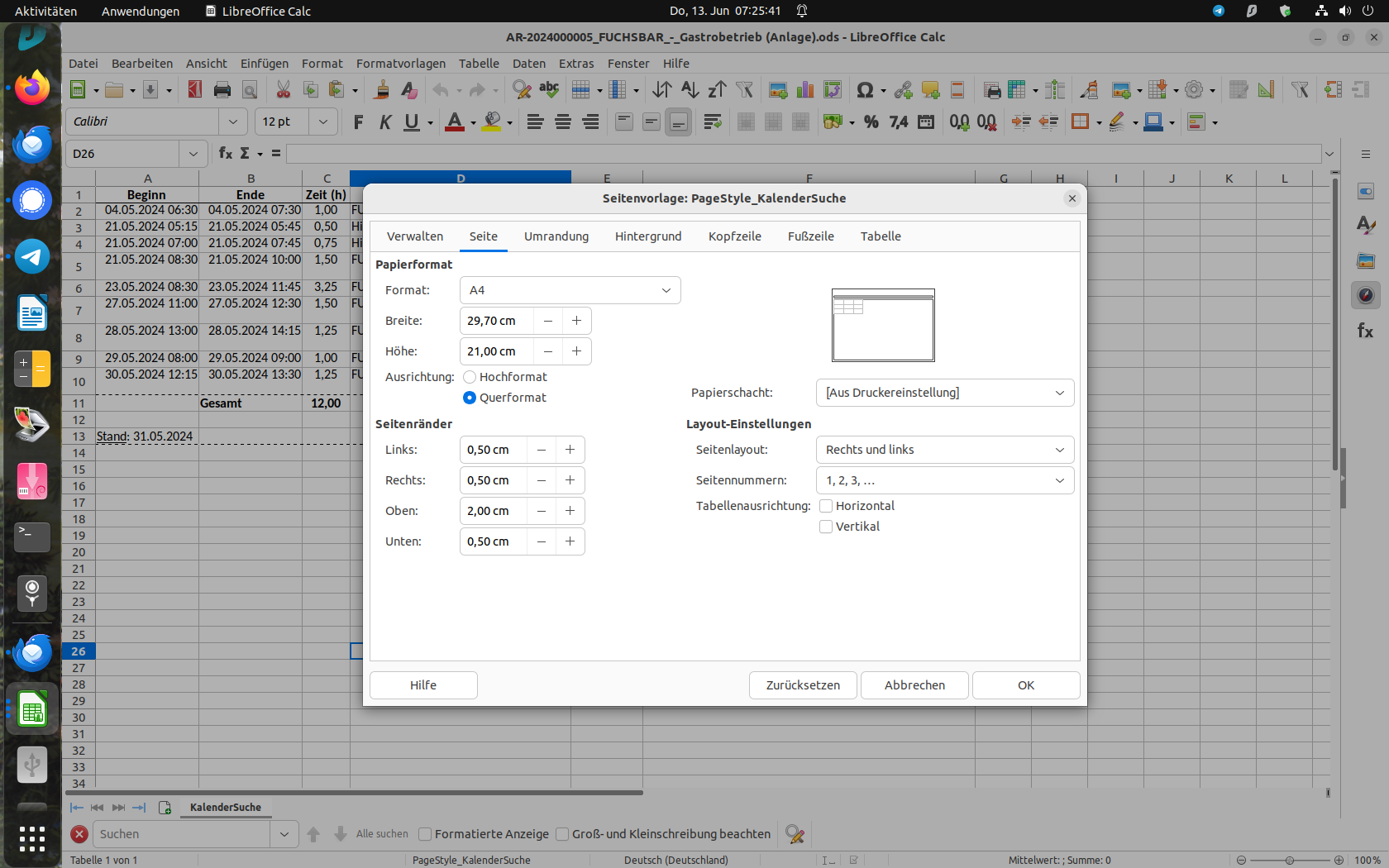This screenshot has width=1389, height=868.
Task: Click the italic formatting icon
Action: 384,122
